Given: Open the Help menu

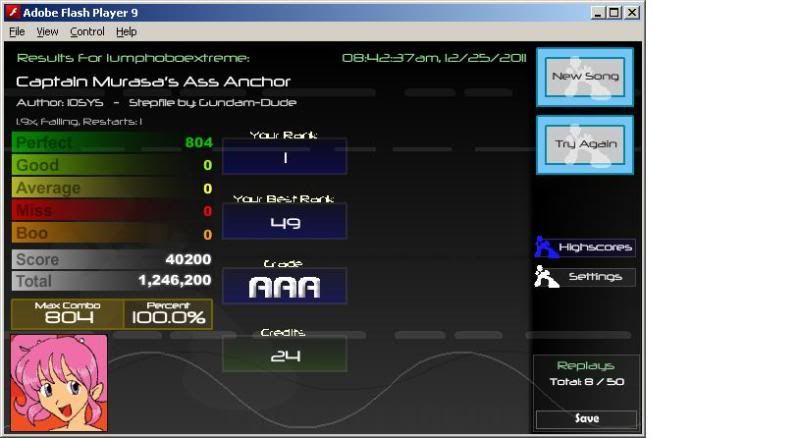Looking at the screenshot, I should (x=126, y=32).
